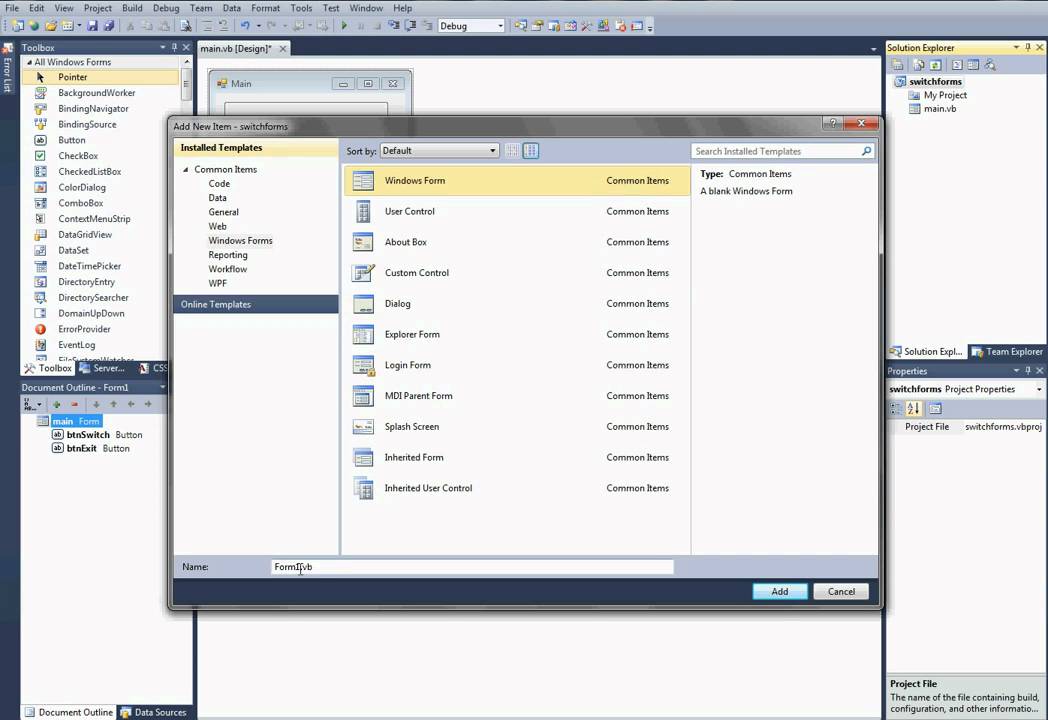
Task: Choose the MDI Parent Form template
Action: tap(517, 396)
